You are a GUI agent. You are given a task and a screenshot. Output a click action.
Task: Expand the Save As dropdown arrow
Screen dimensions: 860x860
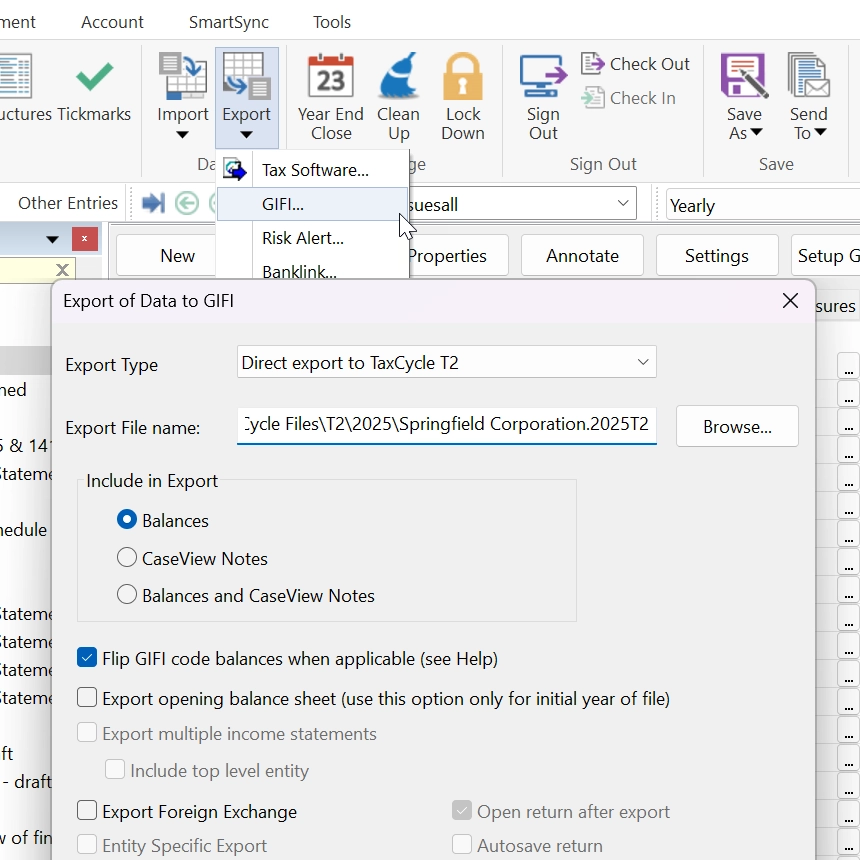(756, 132)
